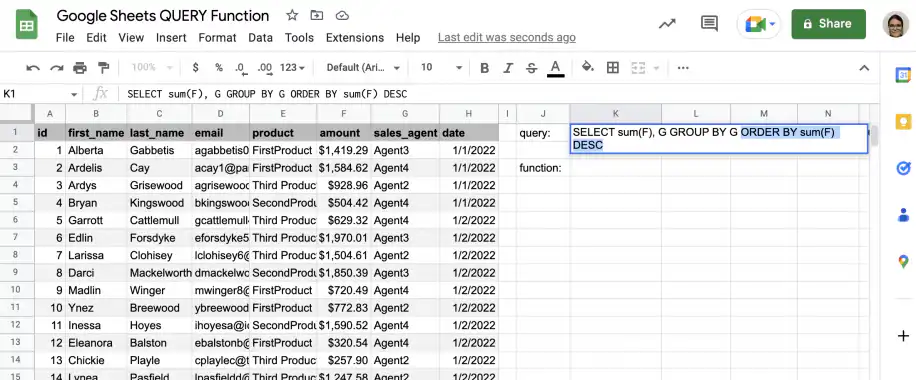Viewport: 916px width, 380px height.
Task: Open the Name box dropdown arrow
Action: [x=74, y=94]
